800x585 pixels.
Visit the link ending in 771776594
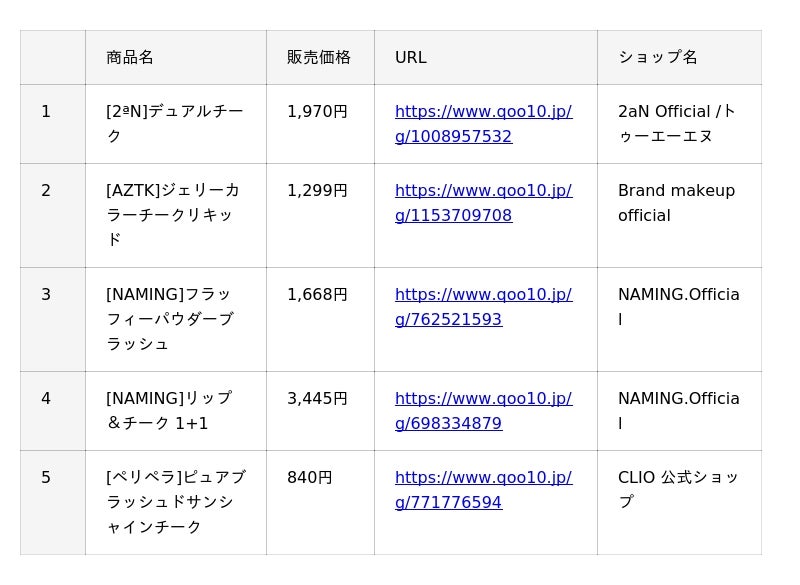point(483,490)
